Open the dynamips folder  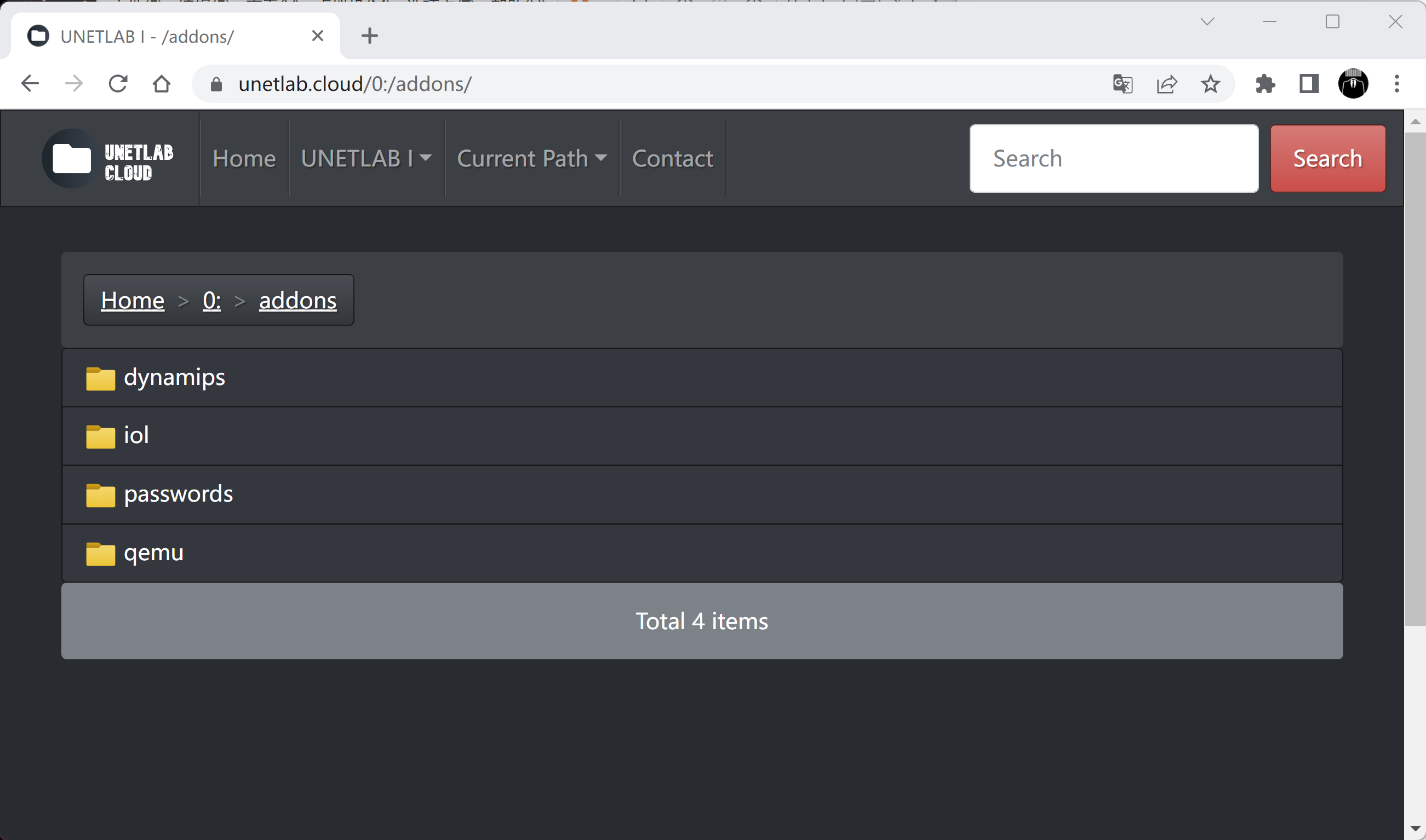[702, 377]
